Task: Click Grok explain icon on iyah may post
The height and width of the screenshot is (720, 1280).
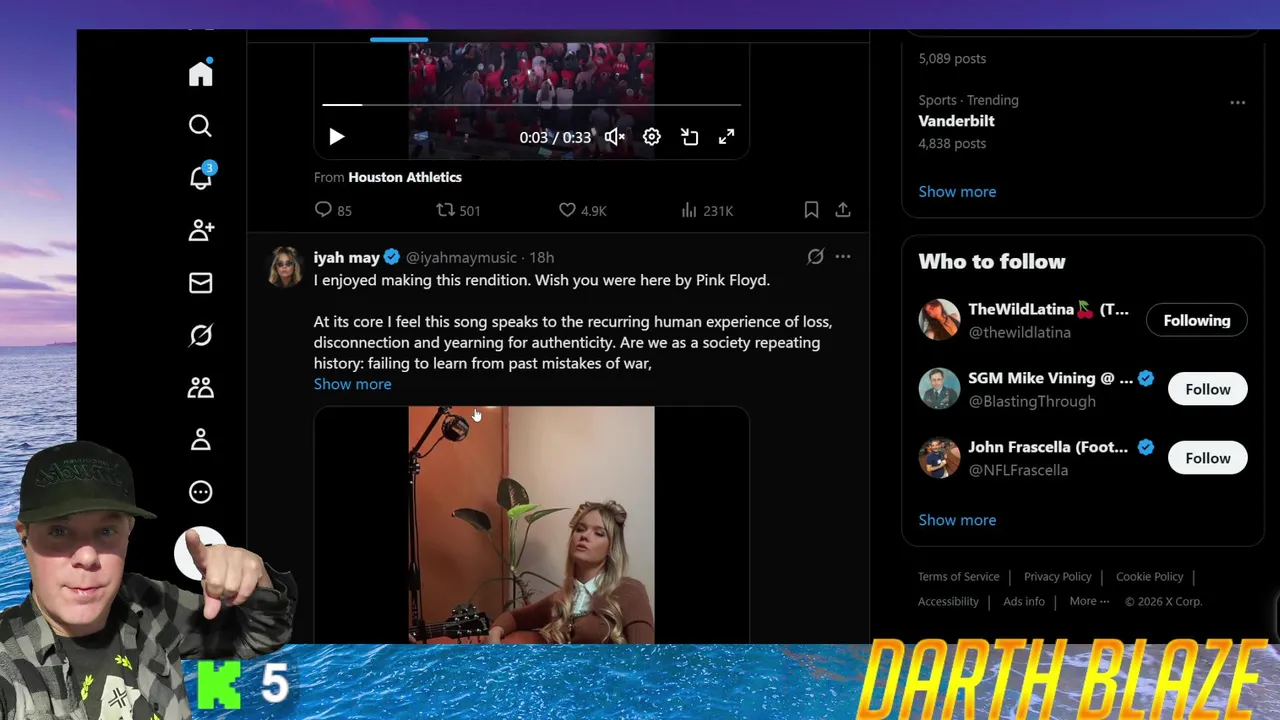Action: point(815,257)
